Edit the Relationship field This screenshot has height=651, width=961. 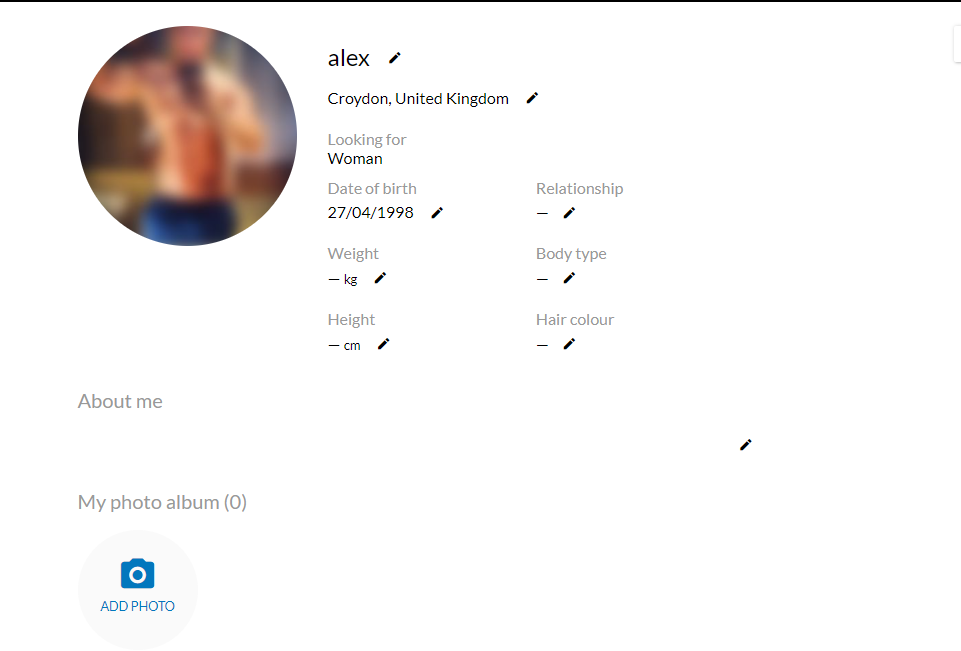click(569, 213)
